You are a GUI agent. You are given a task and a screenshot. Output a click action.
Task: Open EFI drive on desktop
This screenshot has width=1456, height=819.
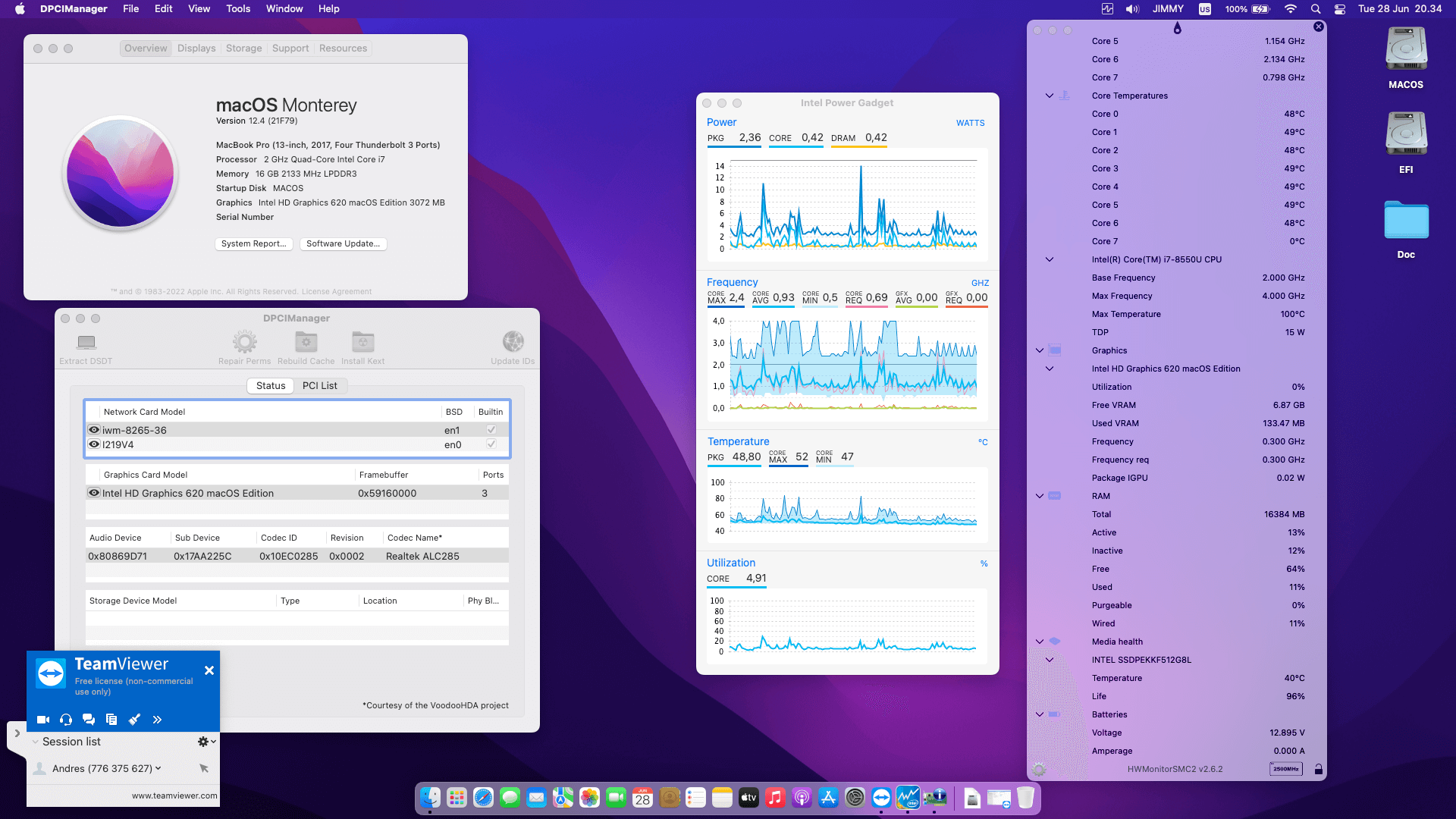pyautogui.click(x=1406, y=135)
